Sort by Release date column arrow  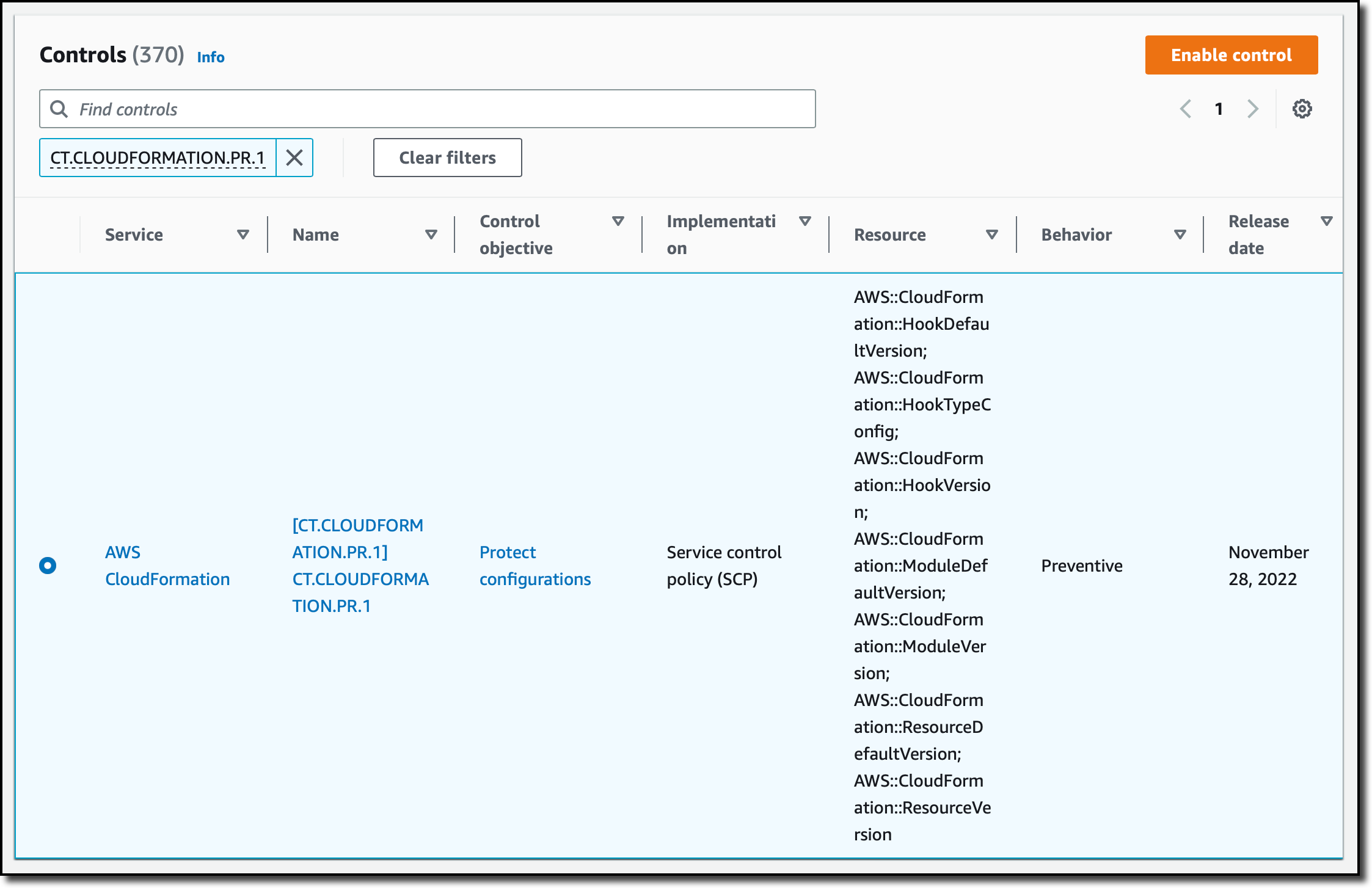click(x=1327, y=221)
